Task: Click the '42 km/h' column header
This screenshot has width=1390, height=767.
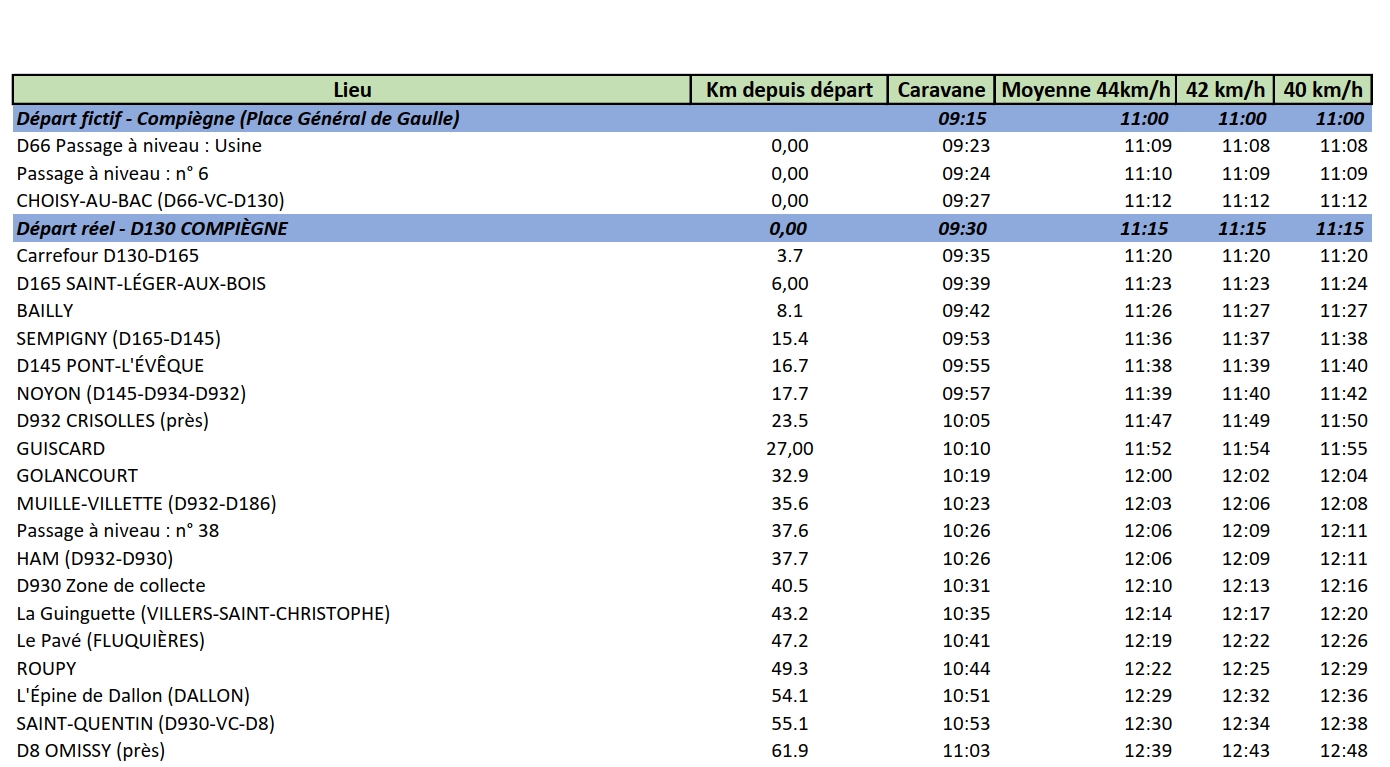Action: point(1225,90)
